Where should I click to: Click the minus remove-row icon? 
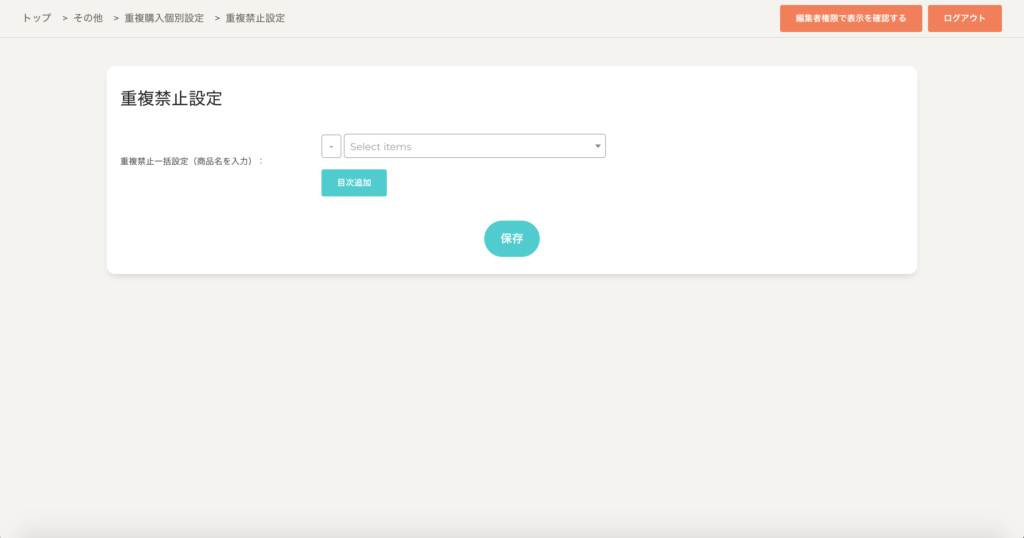[x=331, y=146]
